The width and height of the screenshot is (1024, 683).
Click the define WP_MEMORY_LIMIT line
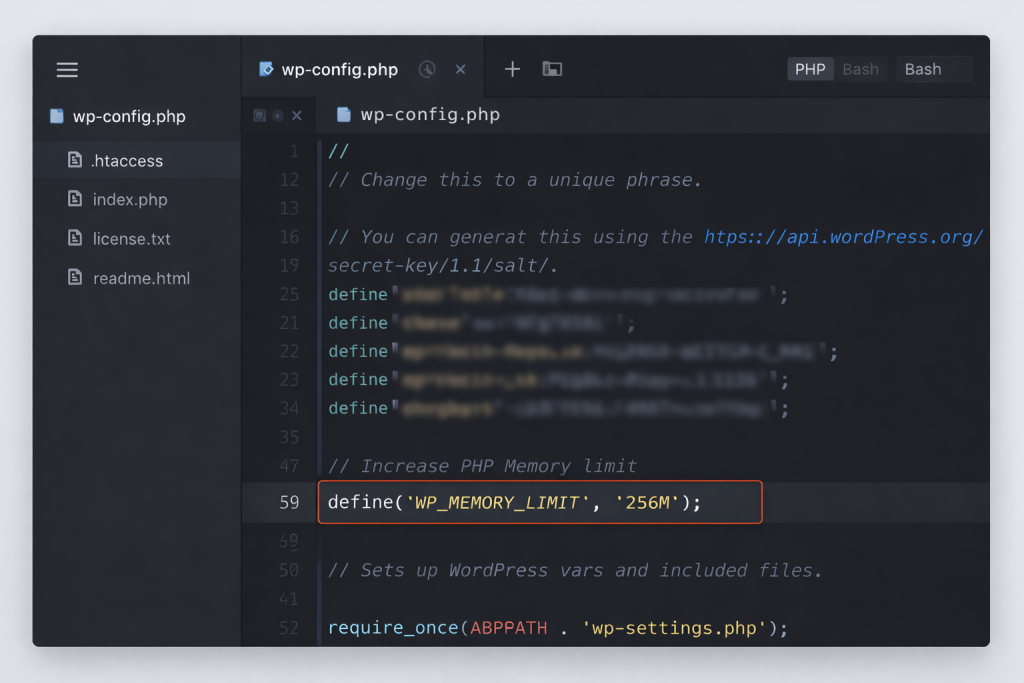pyautogui.click(x=515, y=502)
